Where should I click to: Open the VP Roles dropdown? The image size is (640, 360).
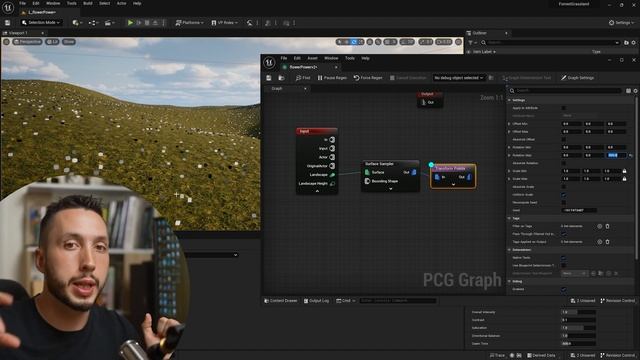tap(224, 22)
